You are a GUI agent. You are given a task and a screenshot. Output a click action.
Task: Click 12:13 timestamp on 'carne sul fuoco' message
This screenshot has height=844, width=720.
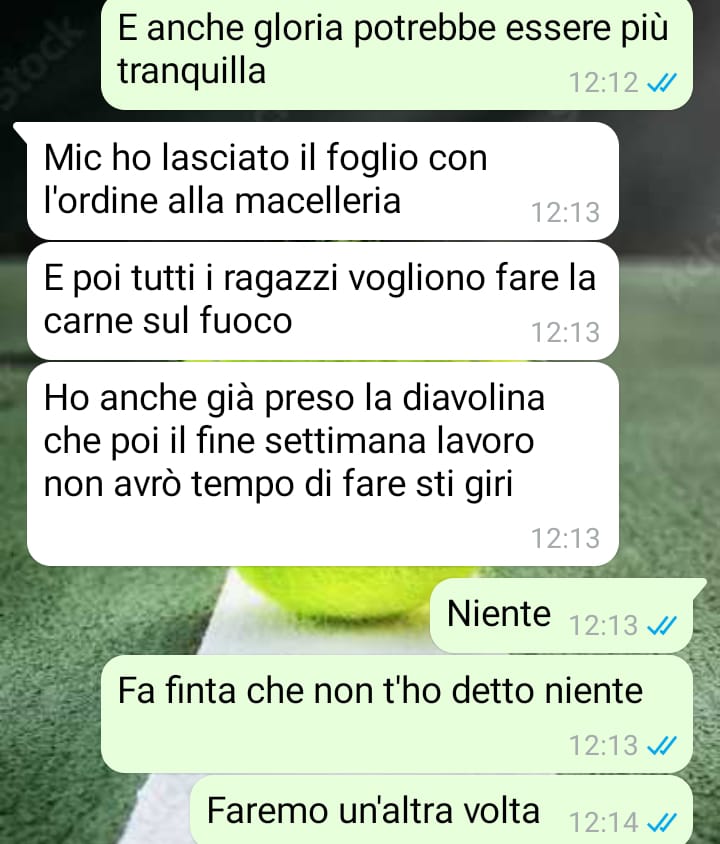pos(566,332)
